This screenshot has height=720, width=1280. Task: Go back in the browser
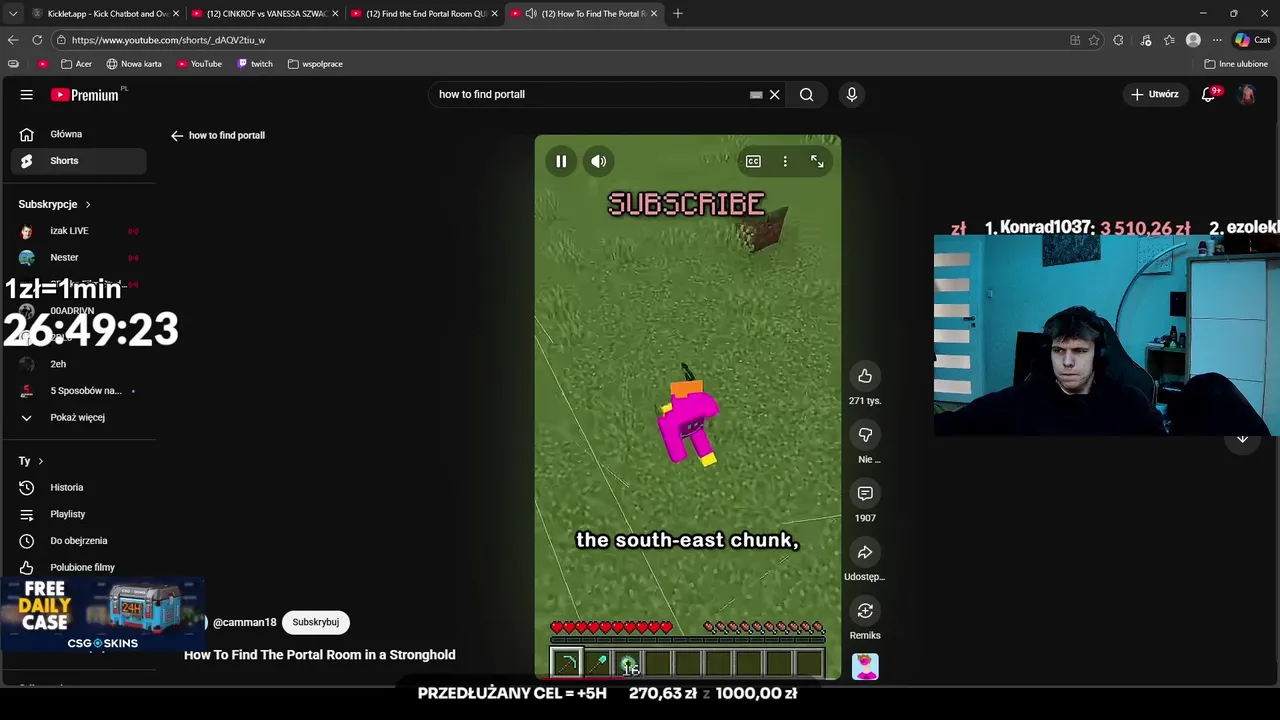[13, 40]
